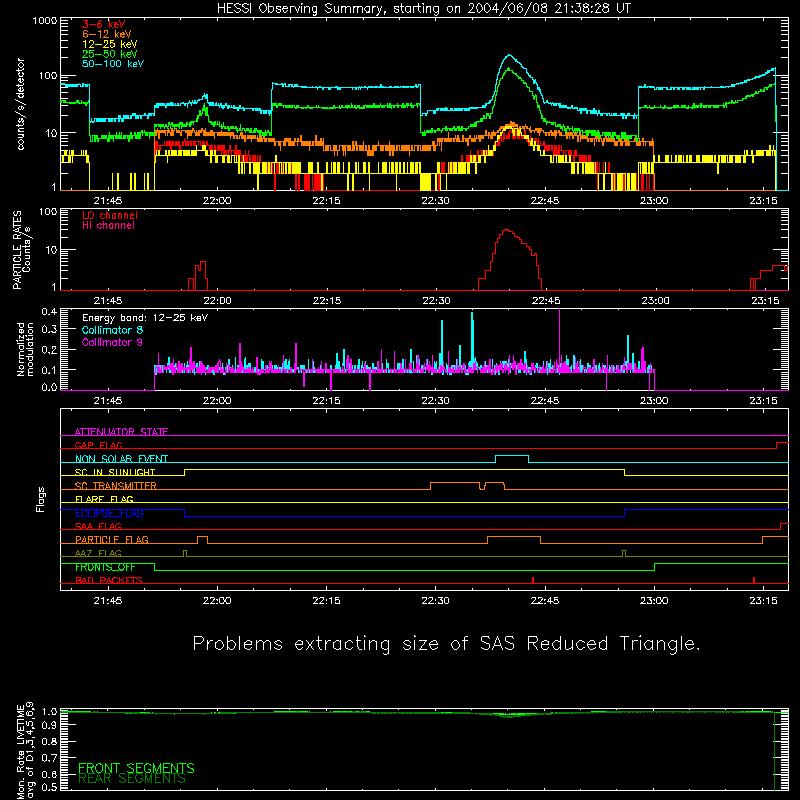Select the Collimator 9 legend label

pyautogui.click(x=112, y=342)
